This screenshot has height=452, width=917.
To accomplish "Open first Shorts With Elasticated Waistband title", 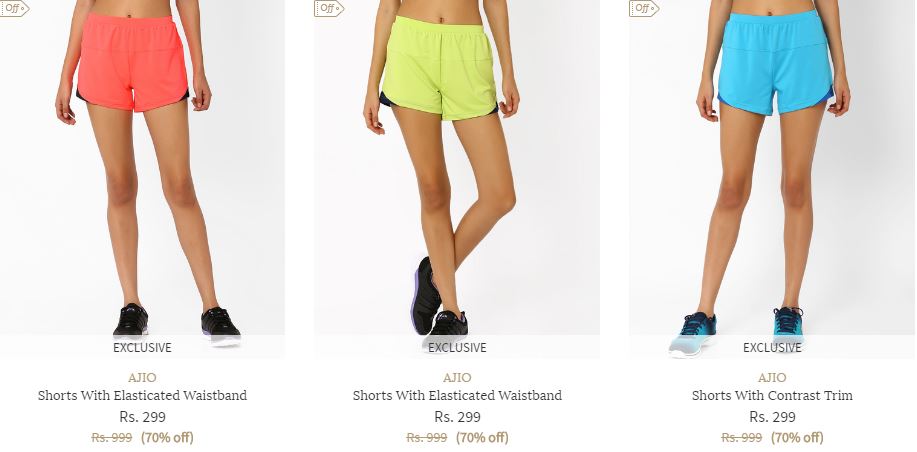I will pyautogui.click(x=142, y=395).
